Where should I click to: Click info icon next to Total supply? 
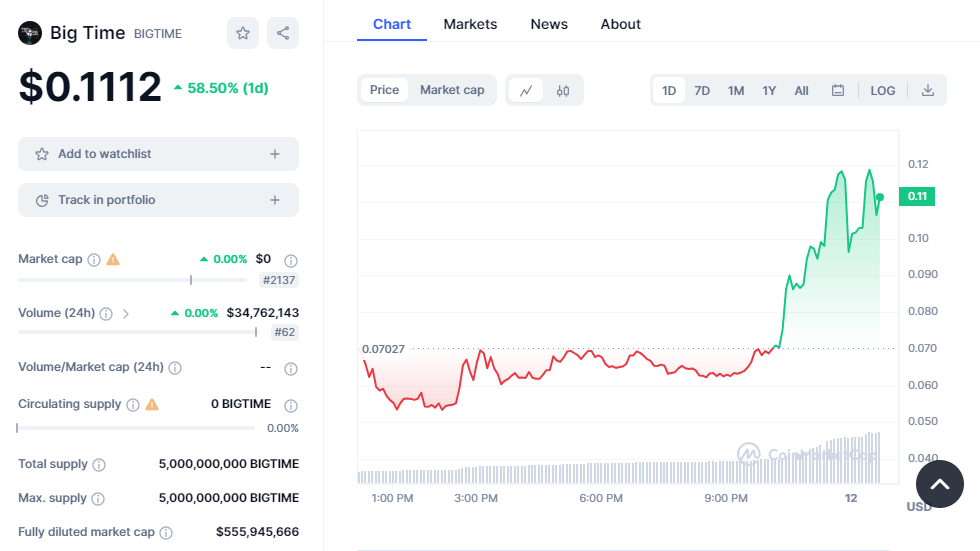pos(98,464)
